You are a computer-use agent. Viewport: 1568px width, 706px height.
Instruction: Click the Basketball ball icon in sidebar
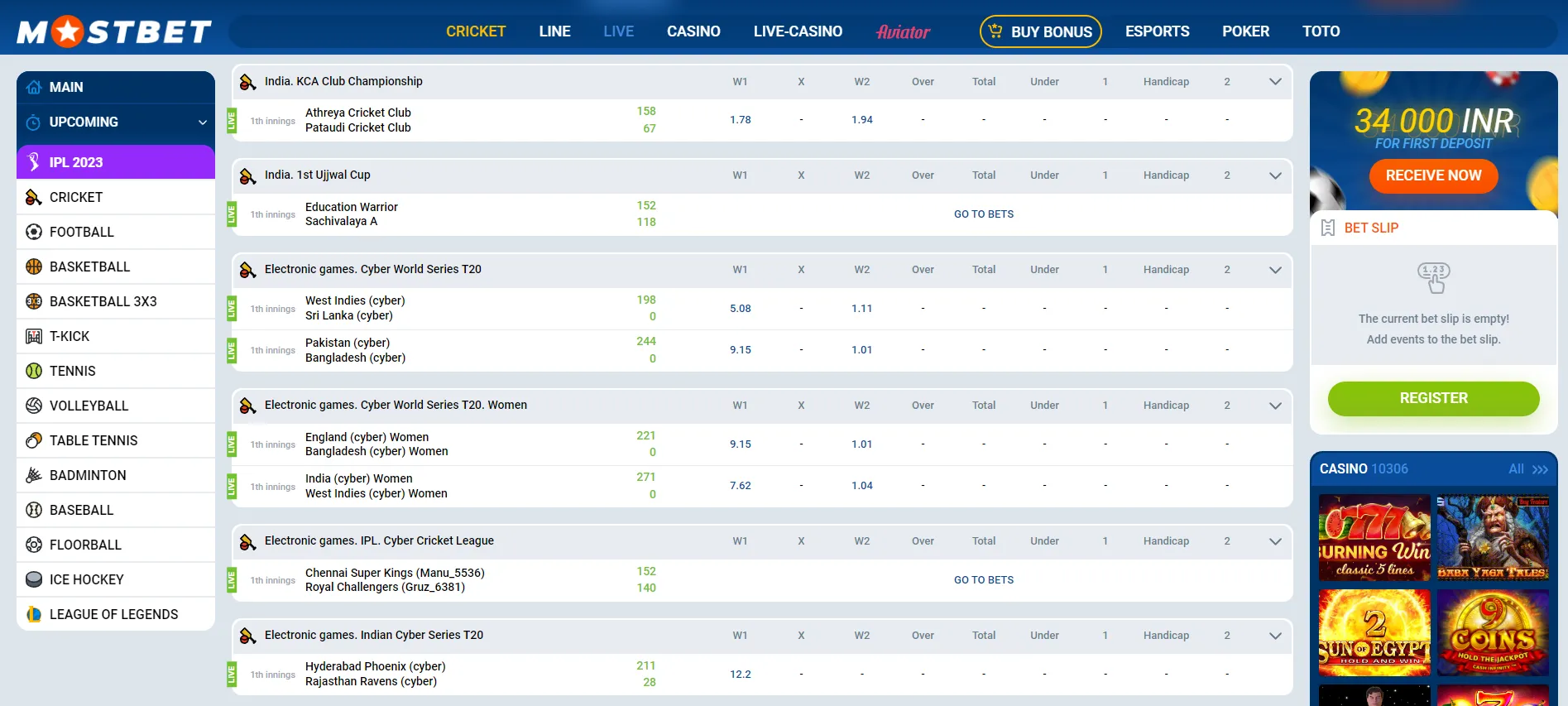pyautogui.click(x=34, y=267)
